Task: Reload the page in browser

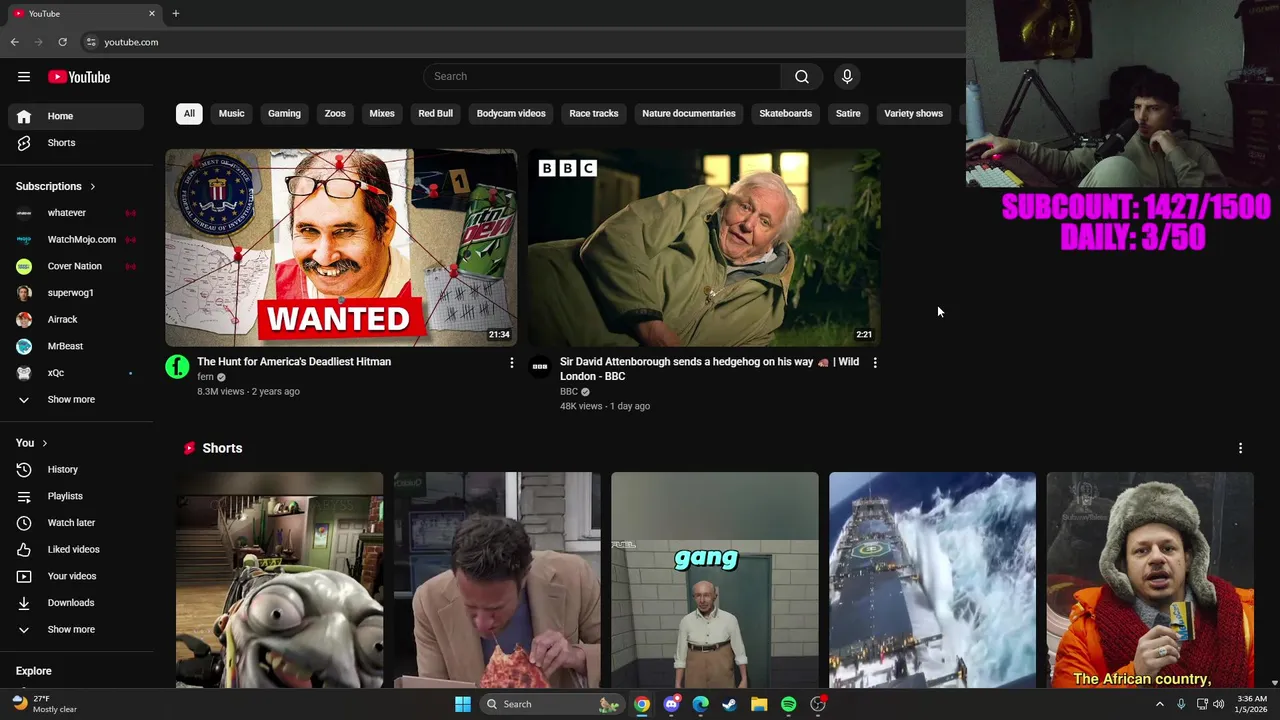Action: pos(62,42)
